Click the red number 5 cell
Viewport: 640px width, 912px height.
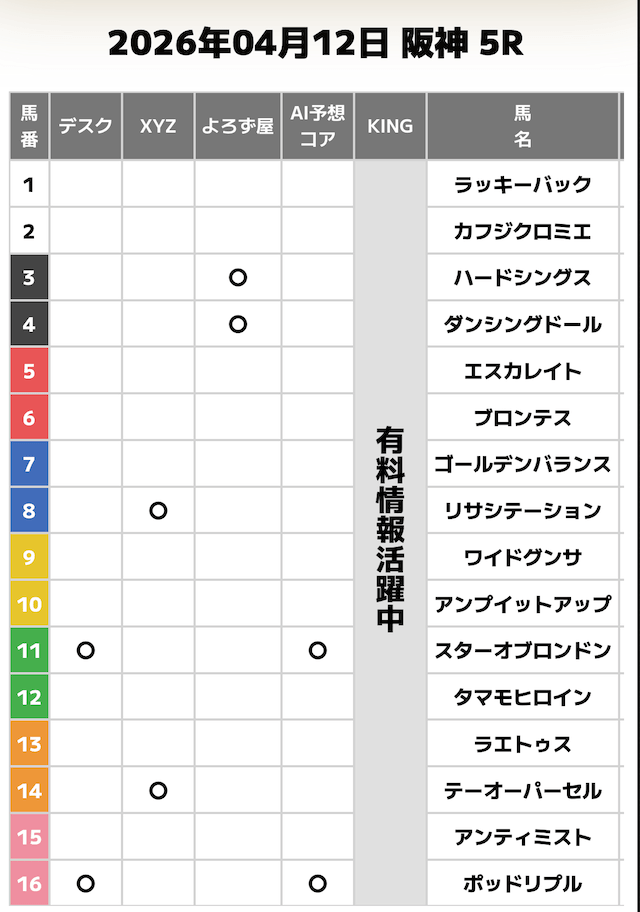coord(29,371)
